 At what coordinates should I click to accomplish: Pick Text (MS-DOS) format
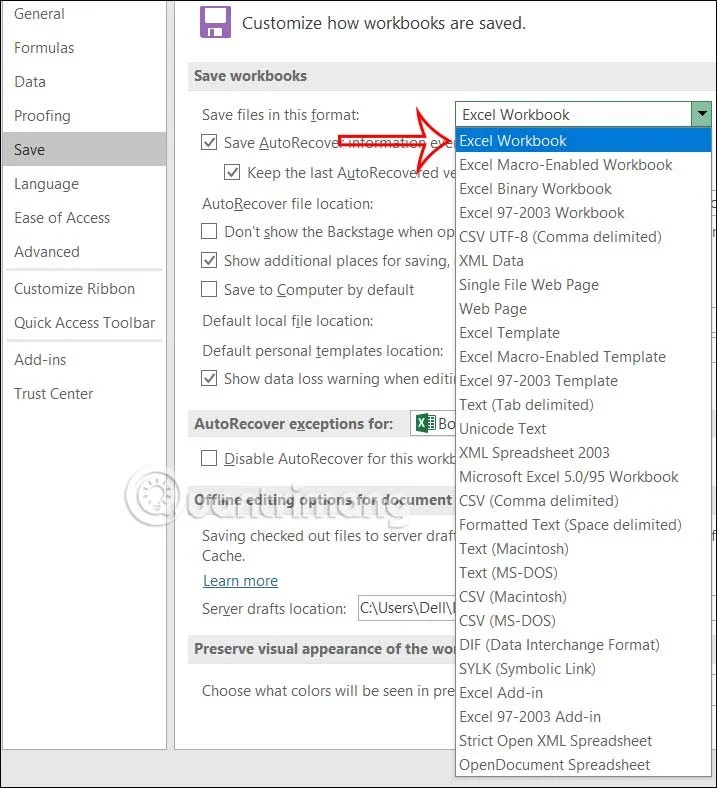(583, 573)
